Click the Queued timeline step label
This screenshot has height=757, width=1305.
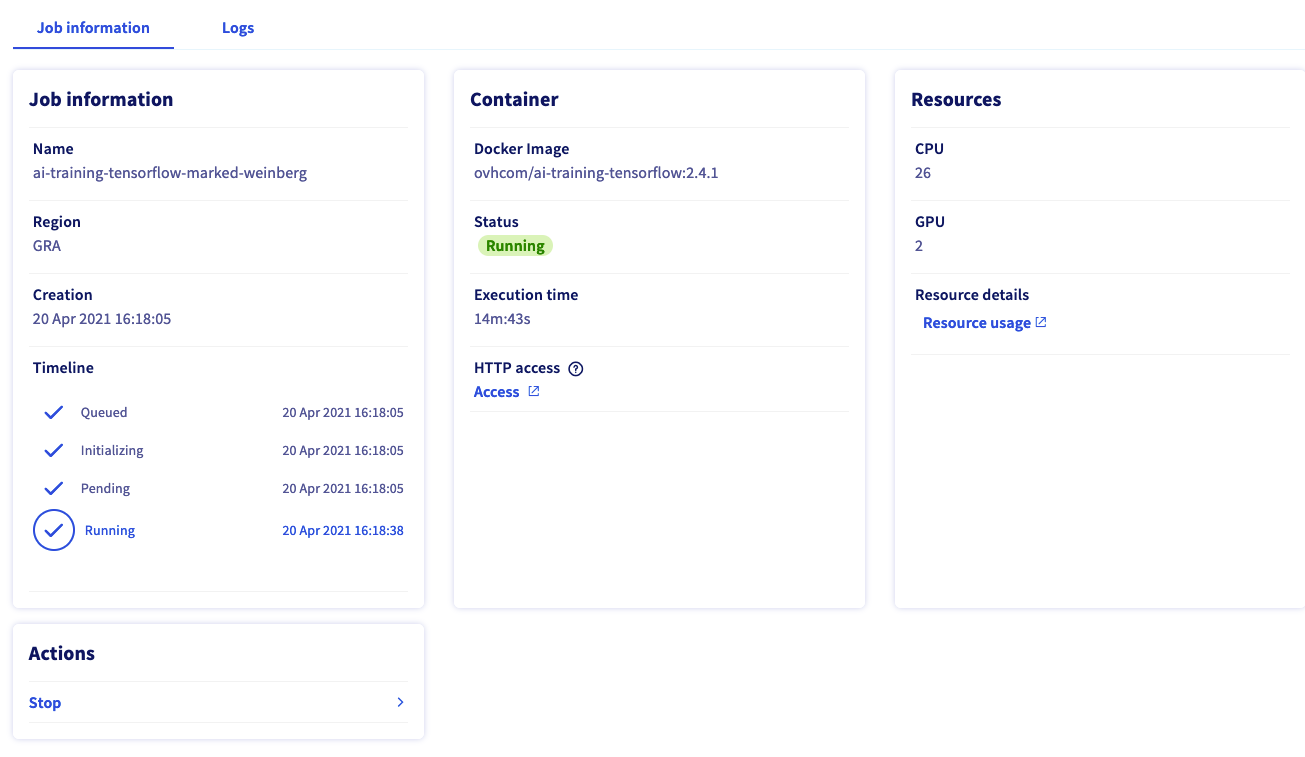pyautogui.click(x=104, y=412)
